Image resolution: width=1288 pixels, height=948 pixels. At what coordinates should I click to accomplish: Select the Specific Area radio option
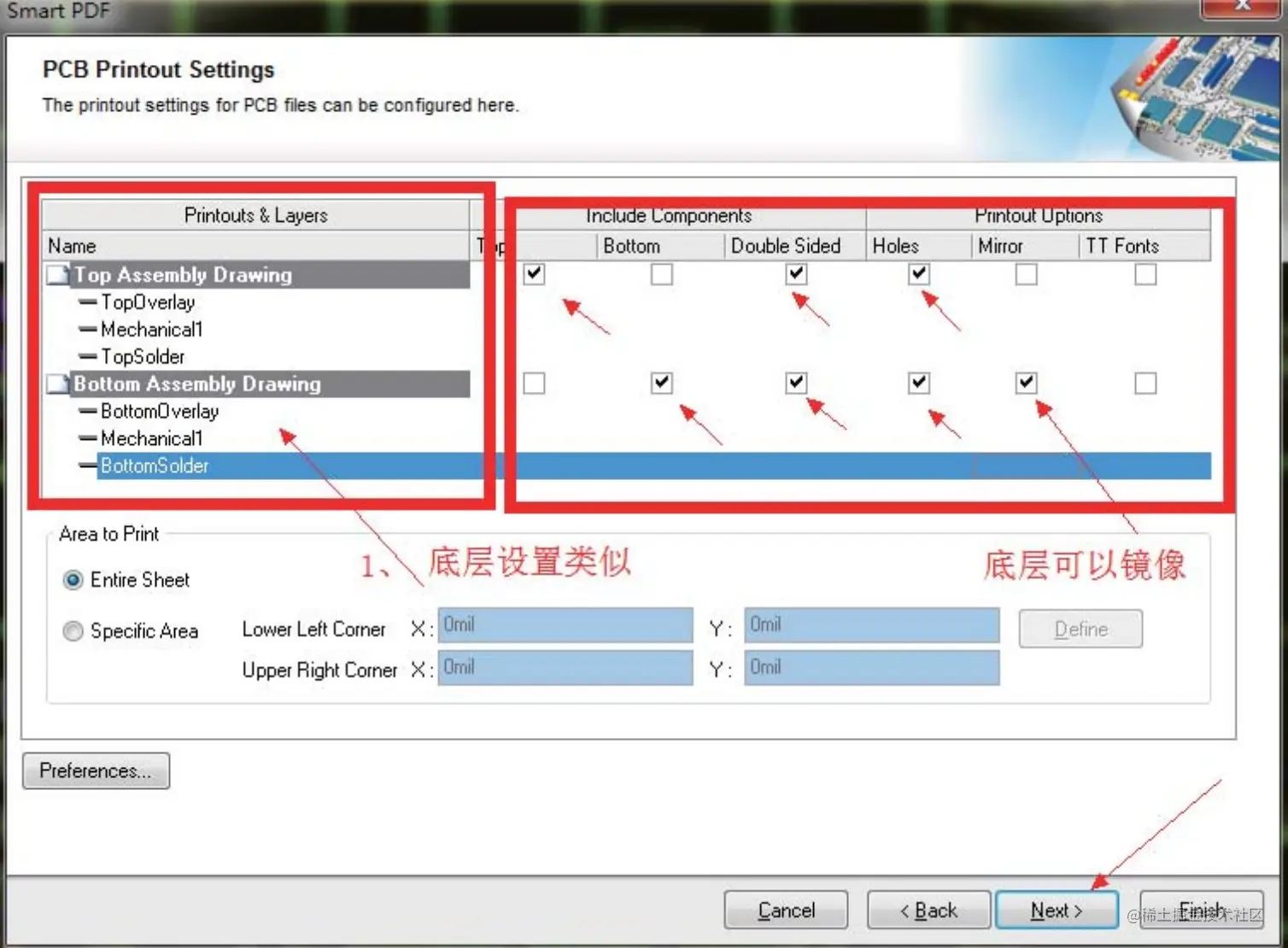[73, 631]
